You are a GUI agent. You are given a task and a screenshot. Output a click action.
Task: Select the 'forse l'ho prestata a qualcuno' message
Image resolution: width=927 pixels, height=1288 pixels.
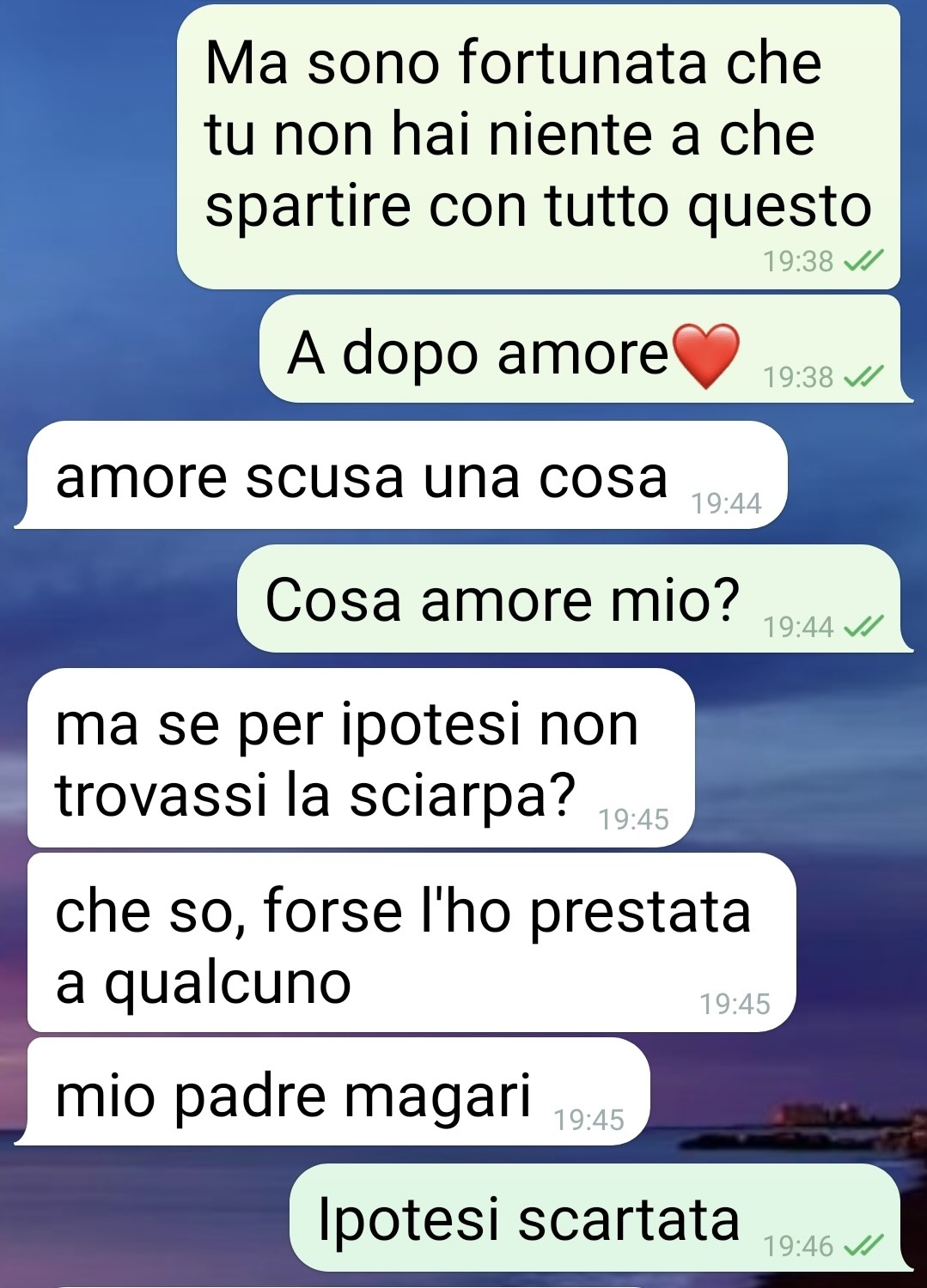pos(412,942)
